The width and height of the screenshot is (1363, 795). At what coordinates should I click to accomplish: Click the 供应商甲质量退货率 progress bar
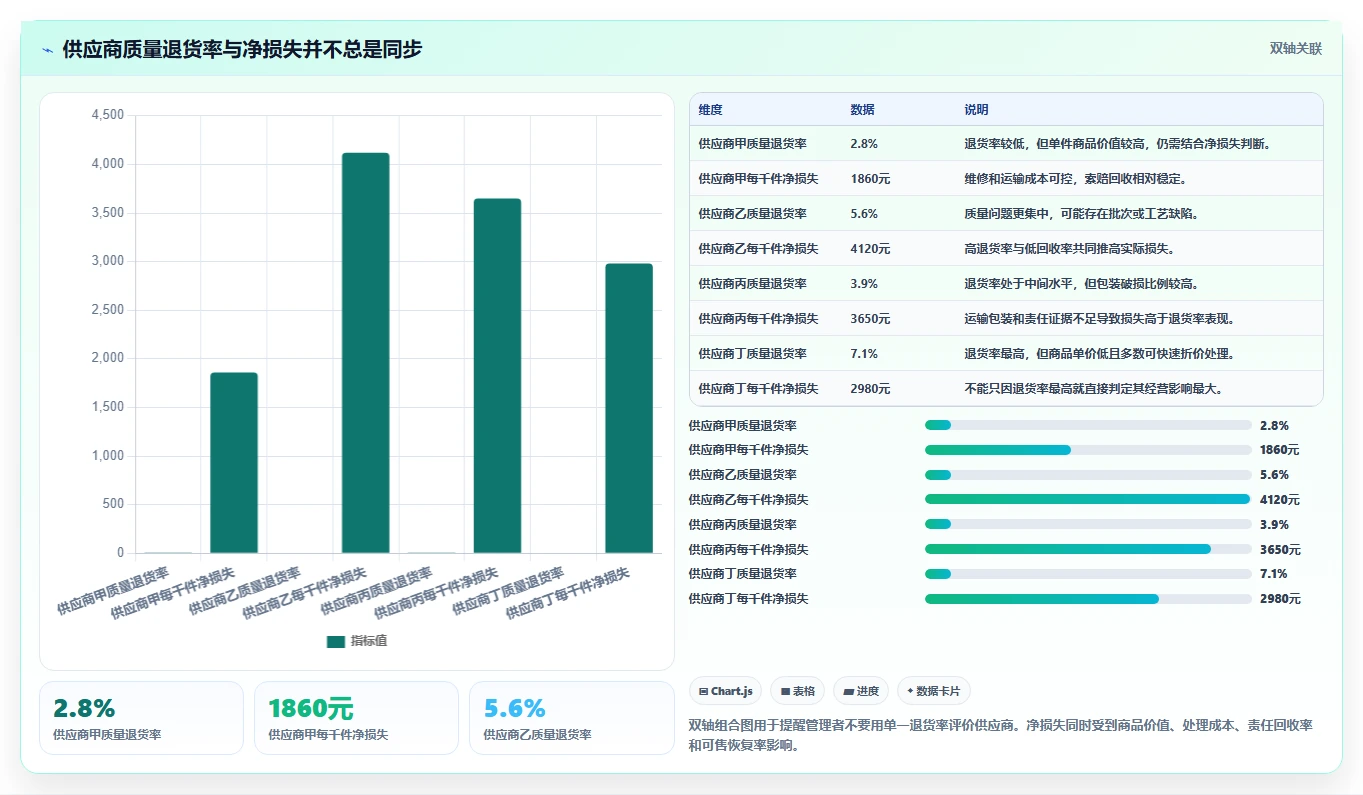1088,425
